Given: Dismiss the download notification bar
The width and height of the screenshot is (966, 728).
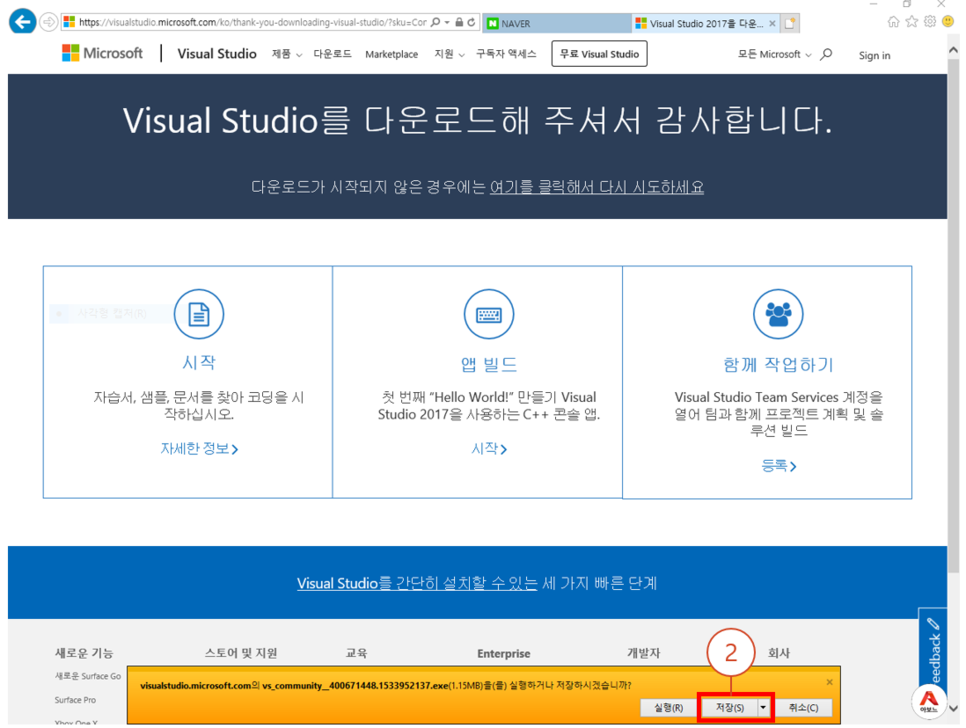Looking at the screenshot, I should click(829, 682).
